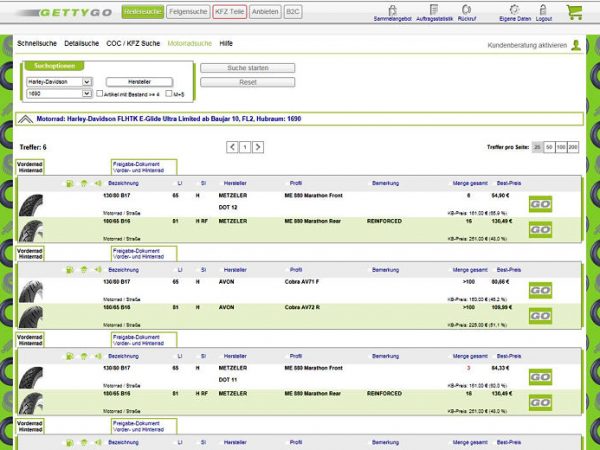Open Metzeler ME 880 Front DOT 12 tire image
600x450 pixels.
[x=31, y=205]
